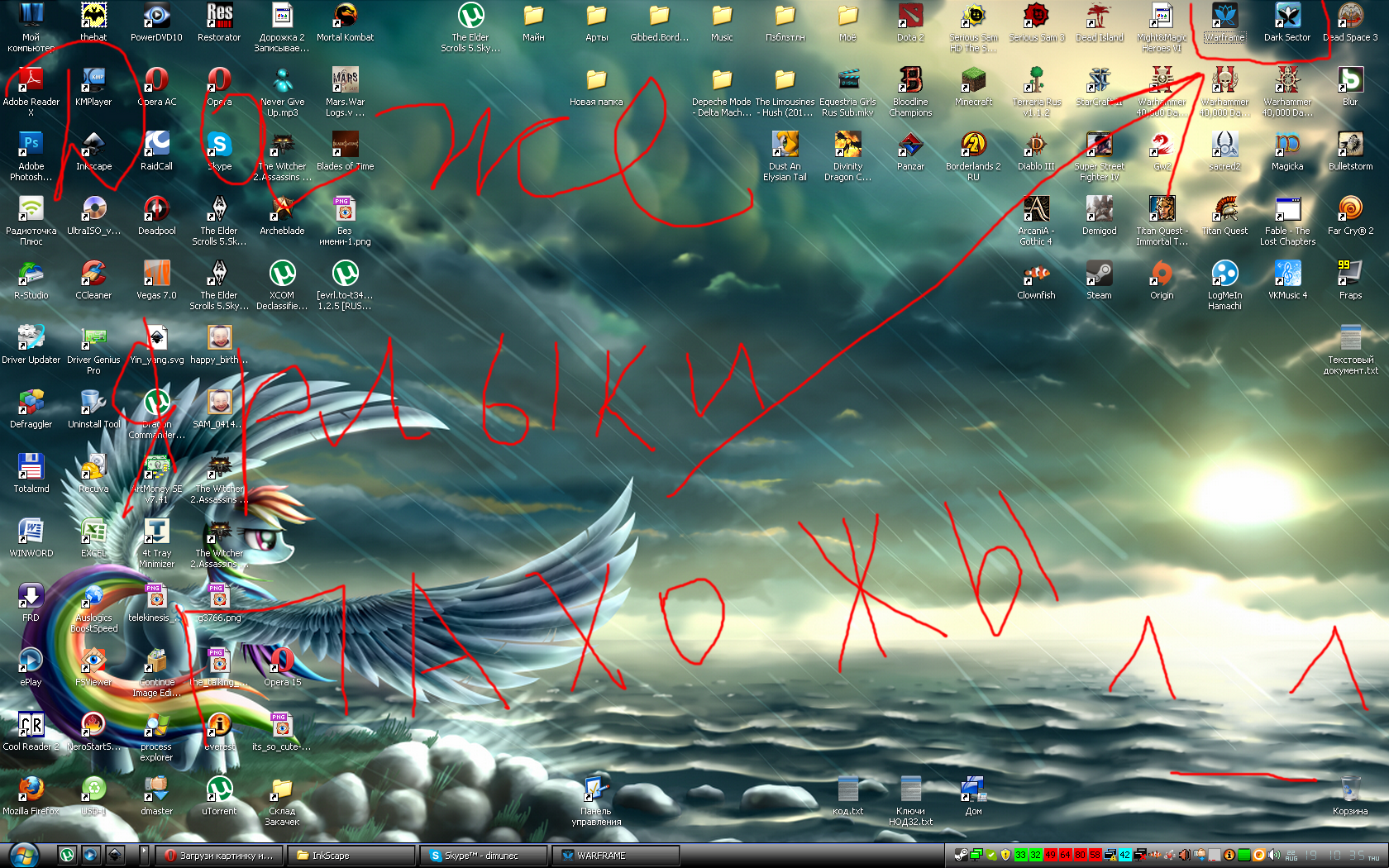Image resolution: width=1389 pixels, height=868 pixels.
Task: Open the Музic folder labeled Music
Action: click(722, 22)
